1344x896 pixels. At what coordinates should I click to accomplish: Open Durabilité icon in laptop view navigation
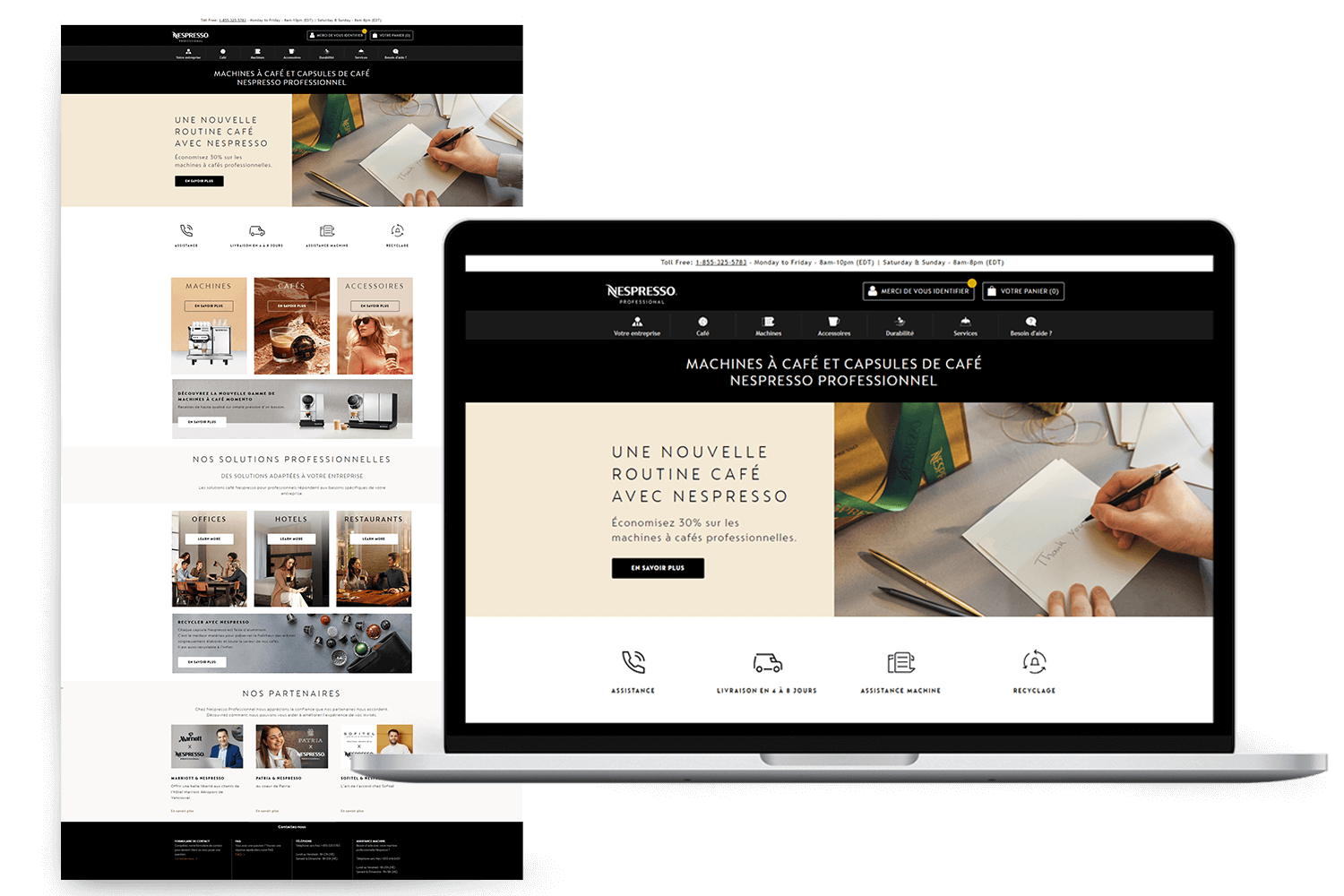900,321
